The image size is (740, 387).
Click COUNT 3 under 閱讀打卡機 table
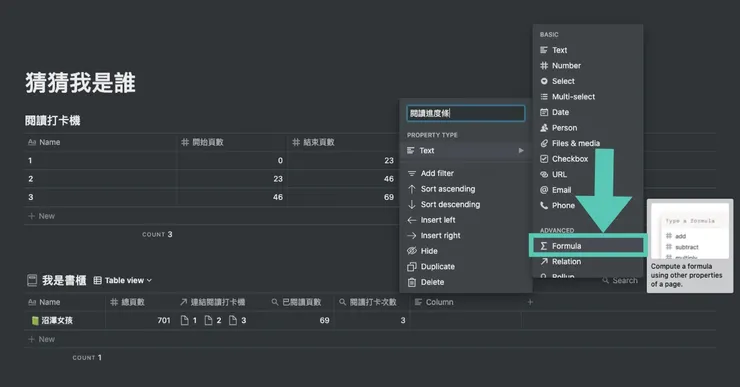tap(157, 235)
